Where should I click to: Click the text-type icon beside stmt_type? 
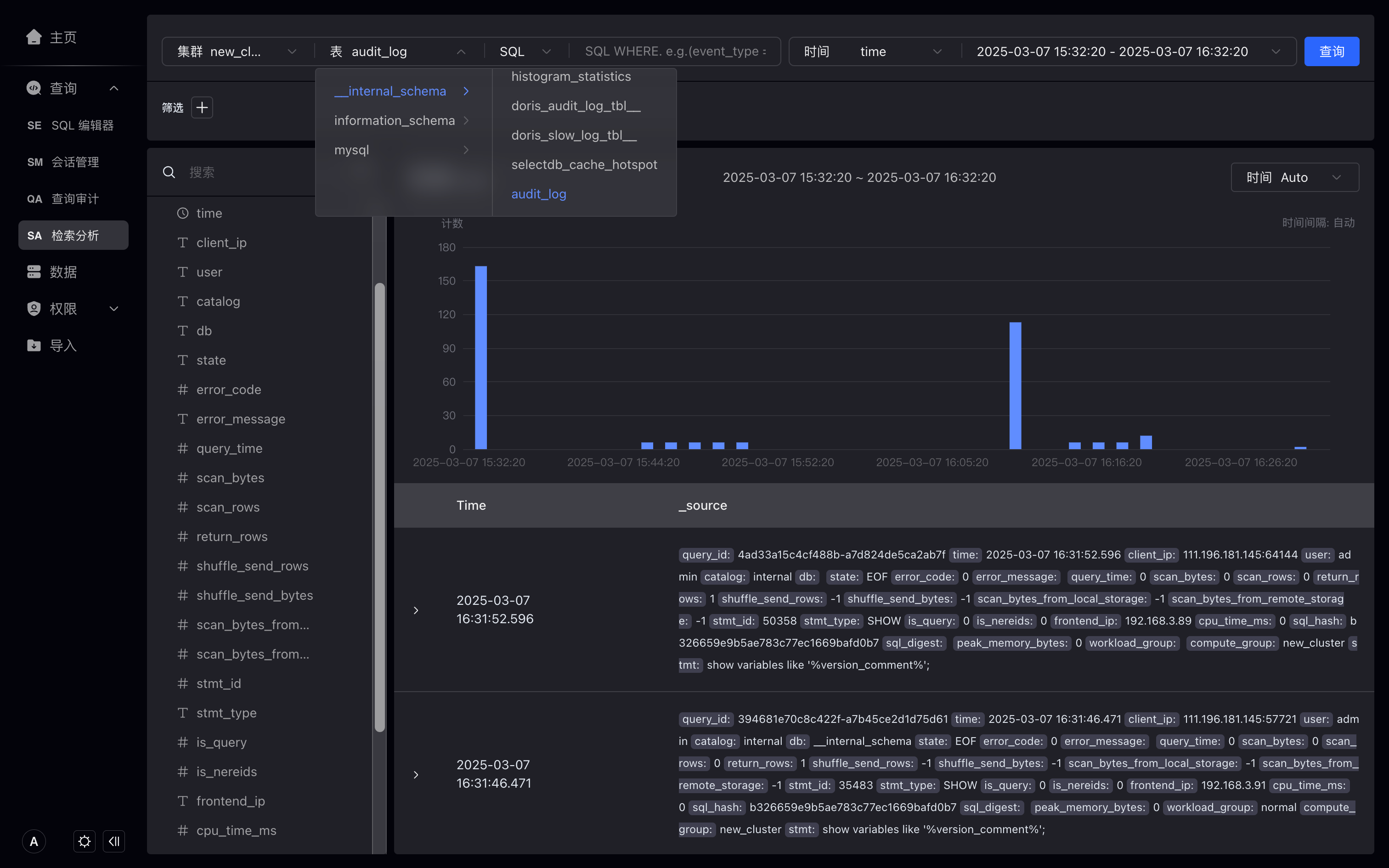(x=182, y=712)
